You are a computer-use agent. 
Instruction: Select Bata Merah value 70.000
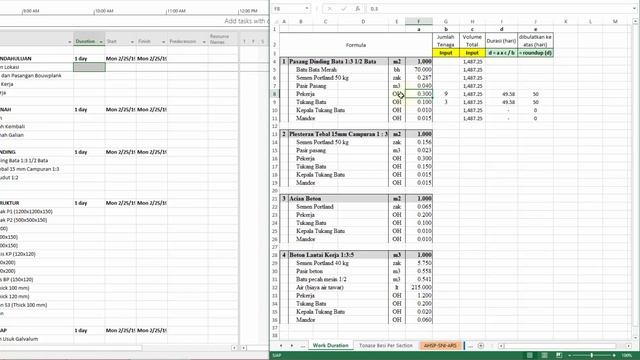419,70
